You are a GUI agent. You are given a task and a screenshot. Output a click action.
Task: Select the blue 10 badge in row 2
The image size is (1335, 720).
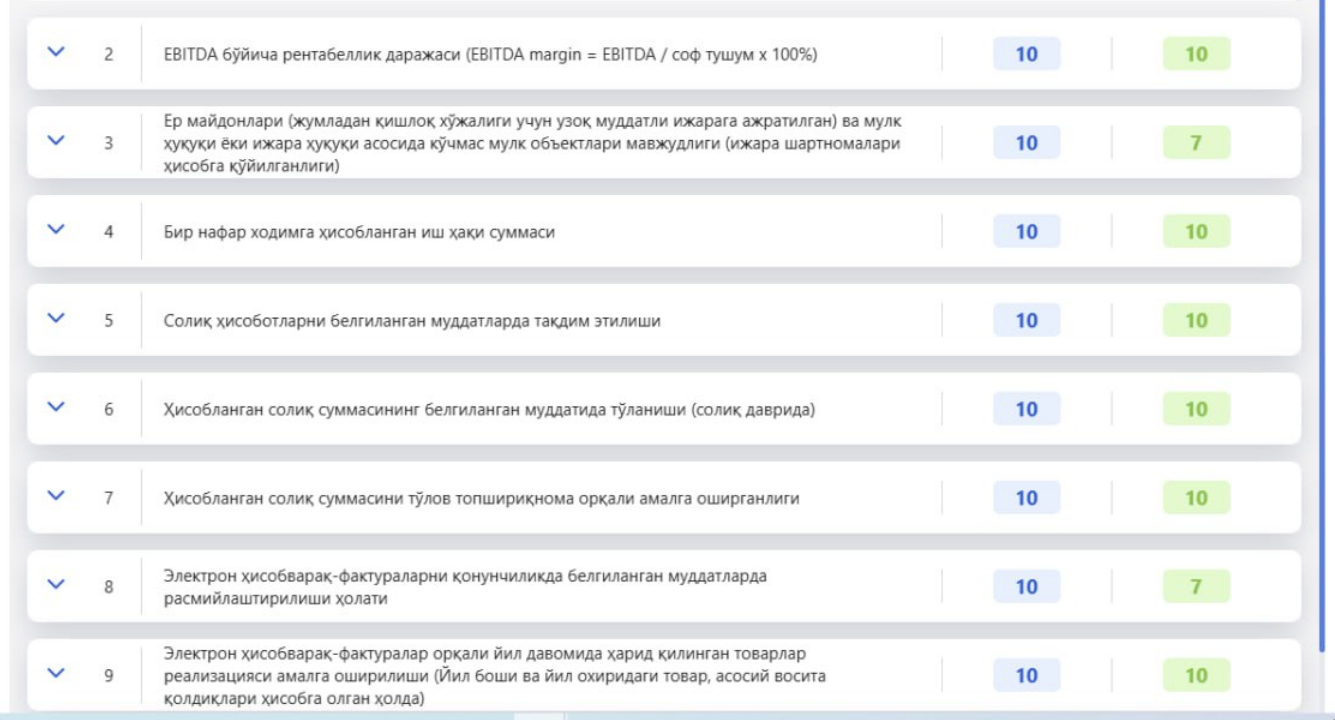click(1026, 54)
